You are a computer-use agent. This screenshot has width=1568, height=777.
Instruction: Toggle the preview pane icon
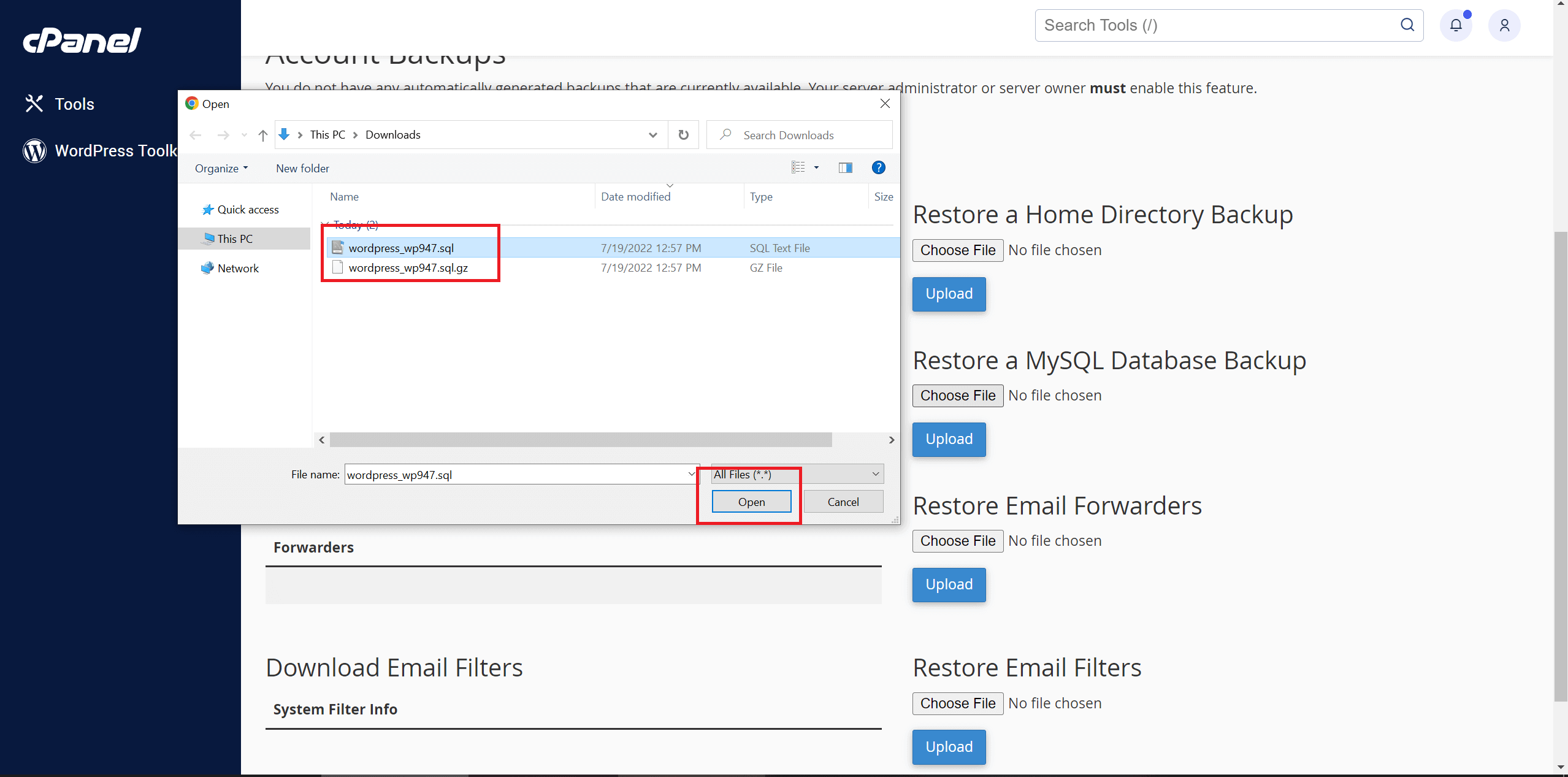point(846,167)
